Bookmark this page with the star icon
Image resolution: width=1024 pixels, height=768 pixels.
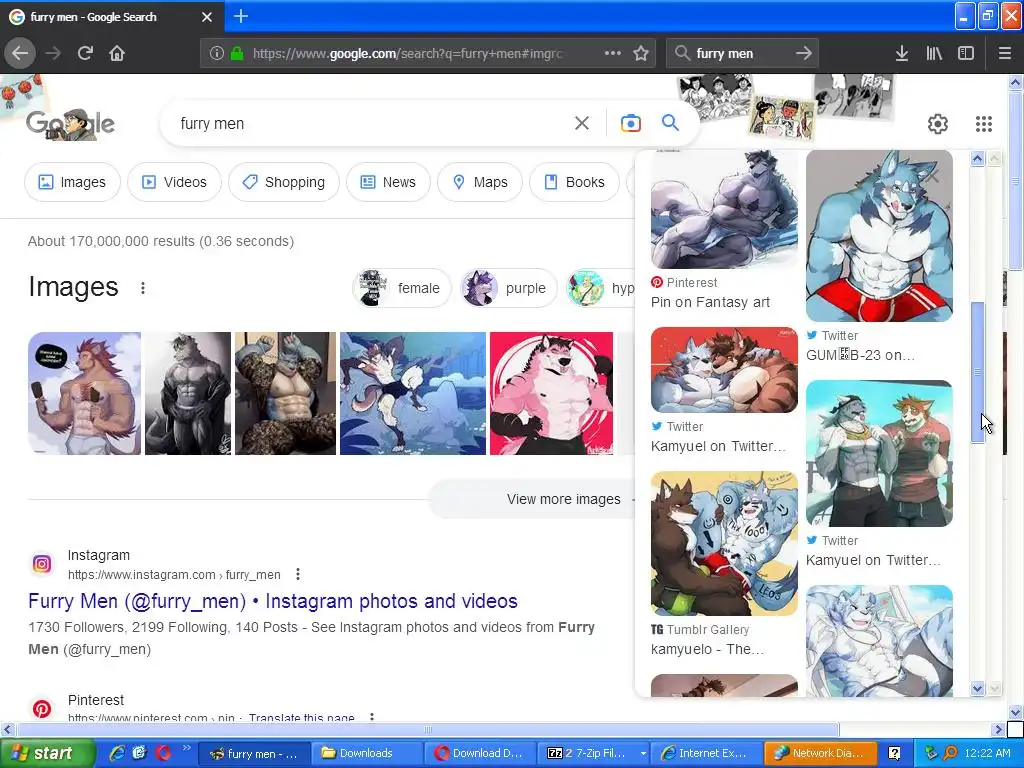[641, 53]
